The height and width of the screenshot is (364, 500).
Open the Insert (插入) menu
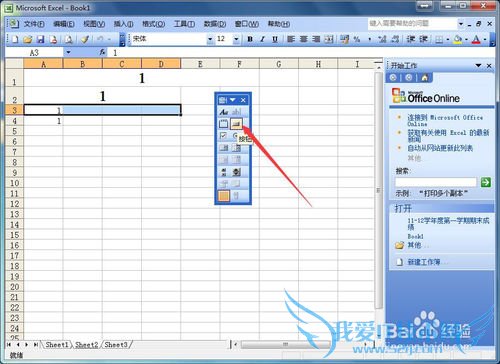(124, 24)
